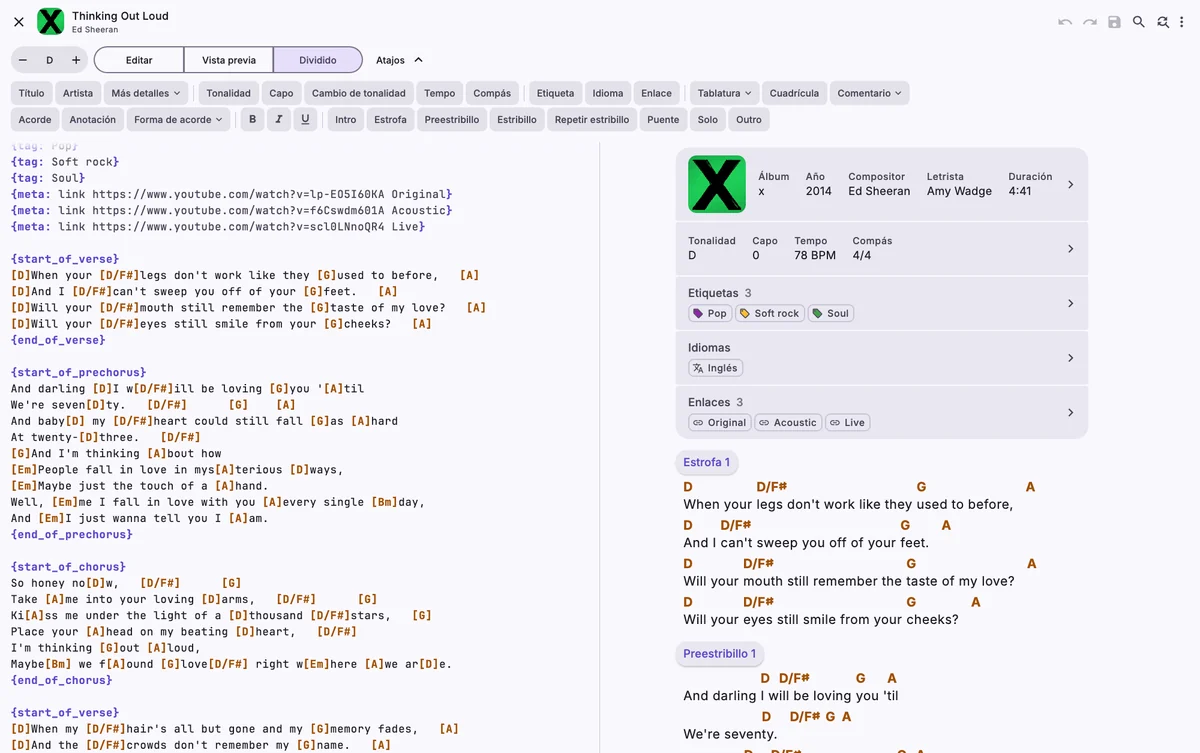The width and height of the screenshot is (1200, 753).
Task: Open search with the magnifier icon
Action: (x=1139, y=22)
